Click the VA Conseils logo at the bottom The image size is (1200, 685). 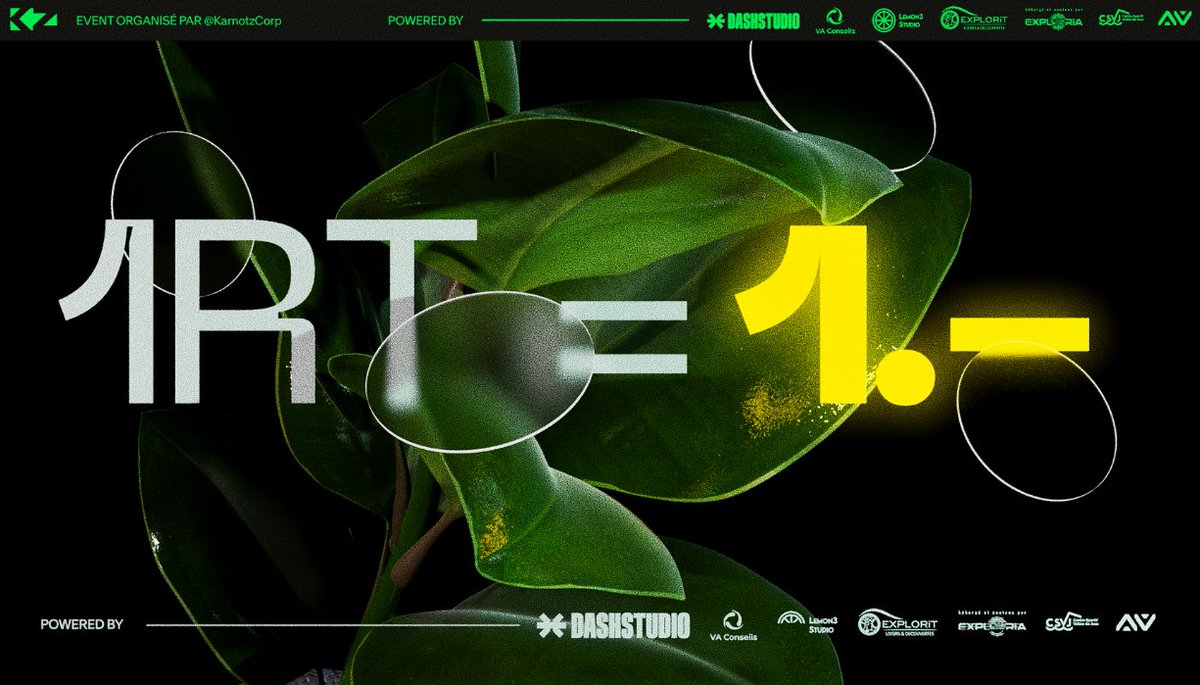pyautogui.click(x=735, y=624)
